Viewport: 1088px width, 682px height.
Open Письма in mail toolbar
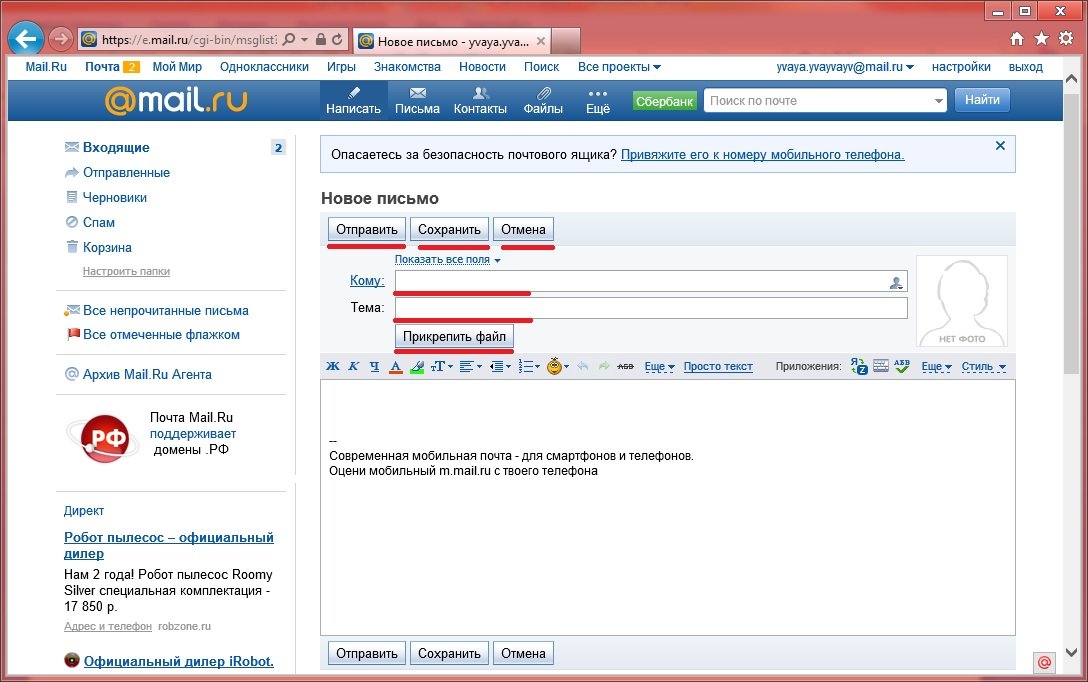[x=417, y=101]
